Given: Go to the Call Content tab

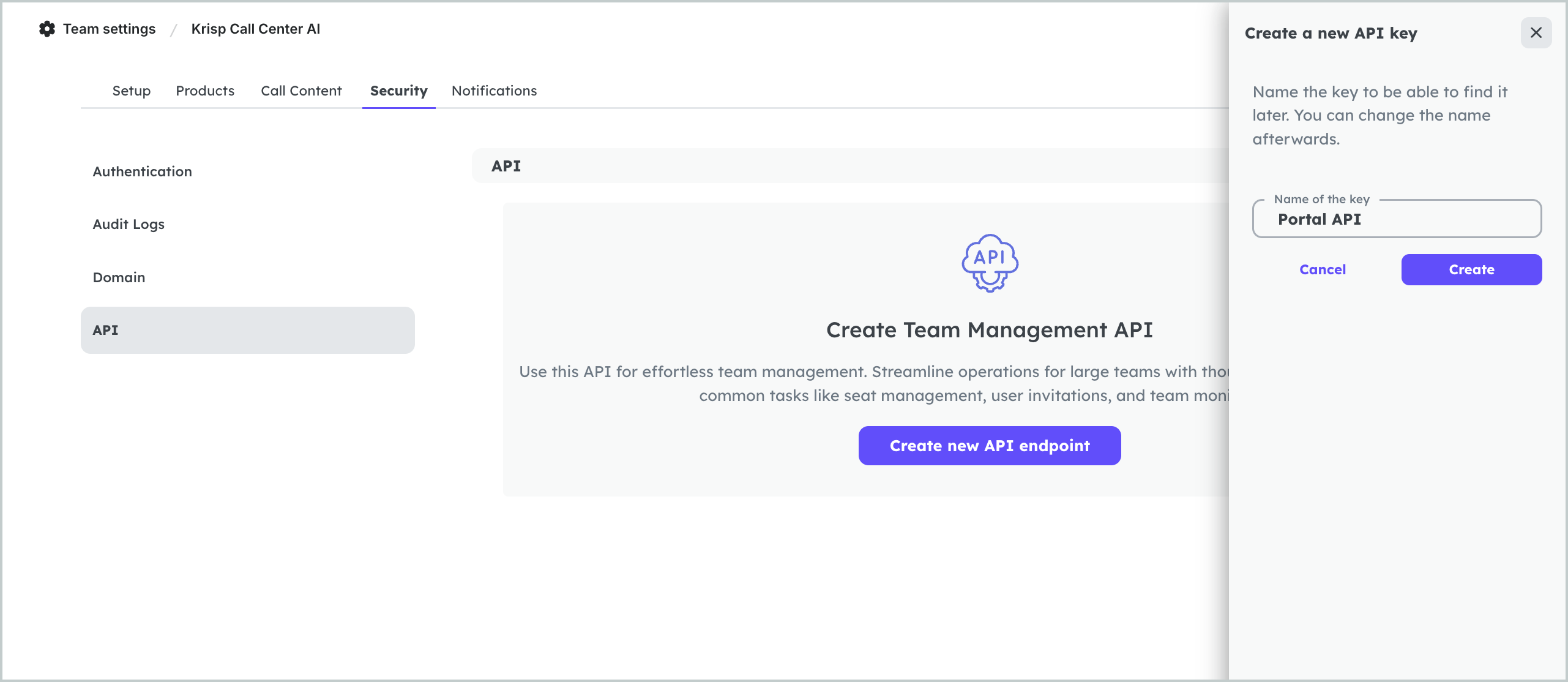Looking at the screenshot, I should [301, 91].
